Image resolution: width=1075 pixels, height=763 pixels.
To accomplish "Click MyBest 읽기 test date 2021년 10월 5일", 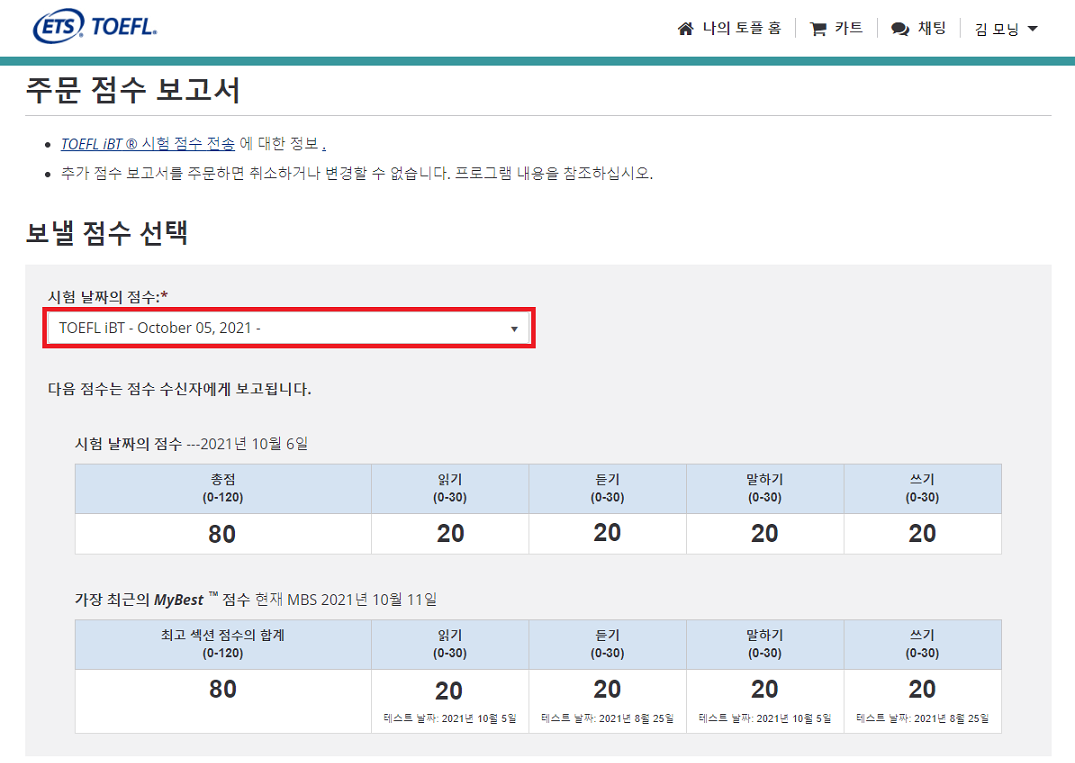I will click(x=450, y=718).
